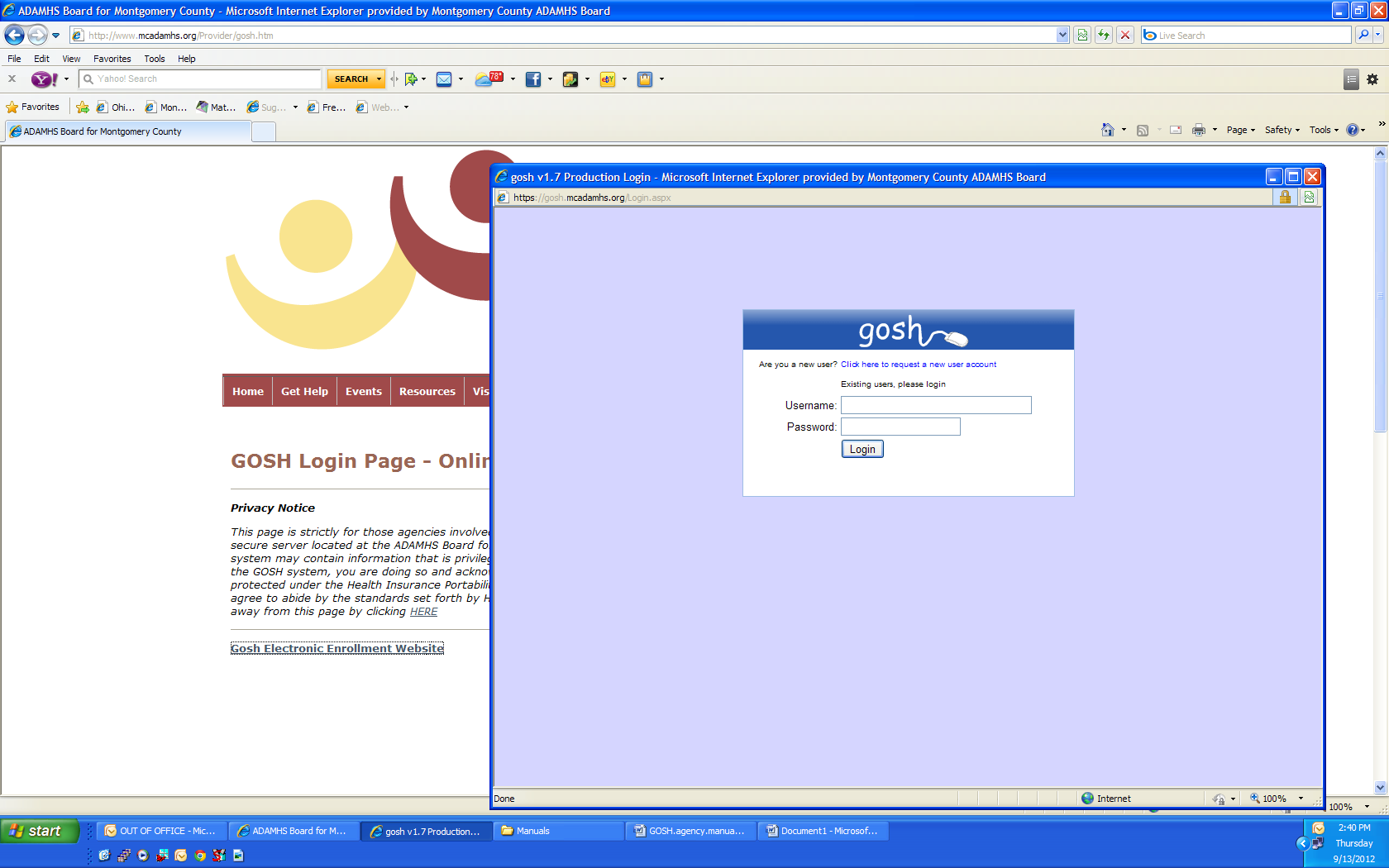Screen dimensions: 1389x868
Task: Expand the command bar chevron overflow
Action: pos(1382,124)
